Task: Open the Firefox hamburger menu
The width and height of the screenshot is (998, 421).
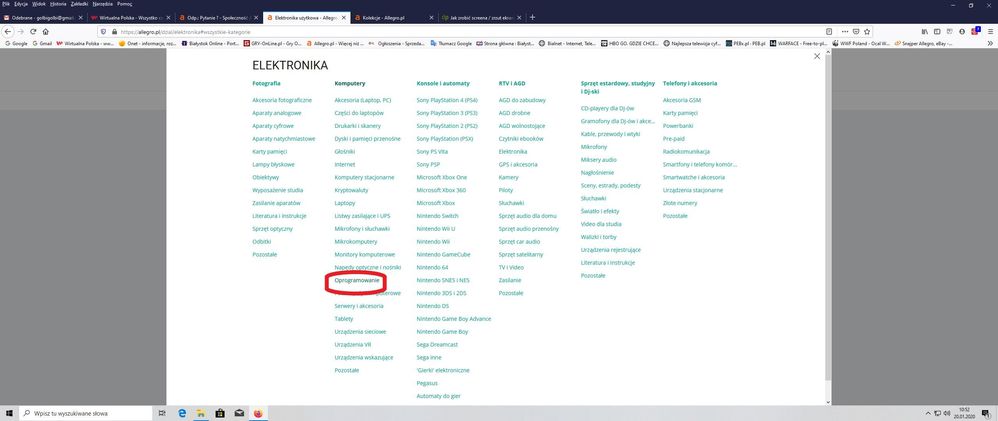Action: [x=990, y=31]
